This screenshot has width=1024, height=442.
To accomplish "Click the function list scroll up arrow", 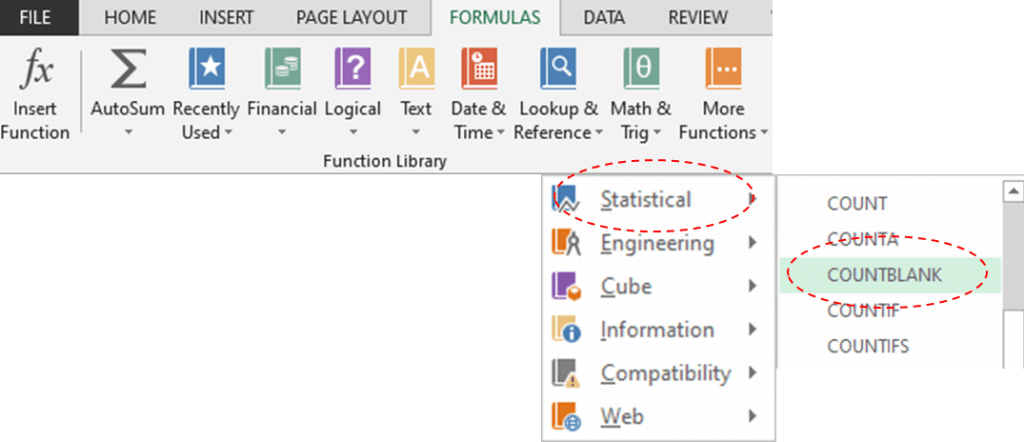I will point(1013,191).
